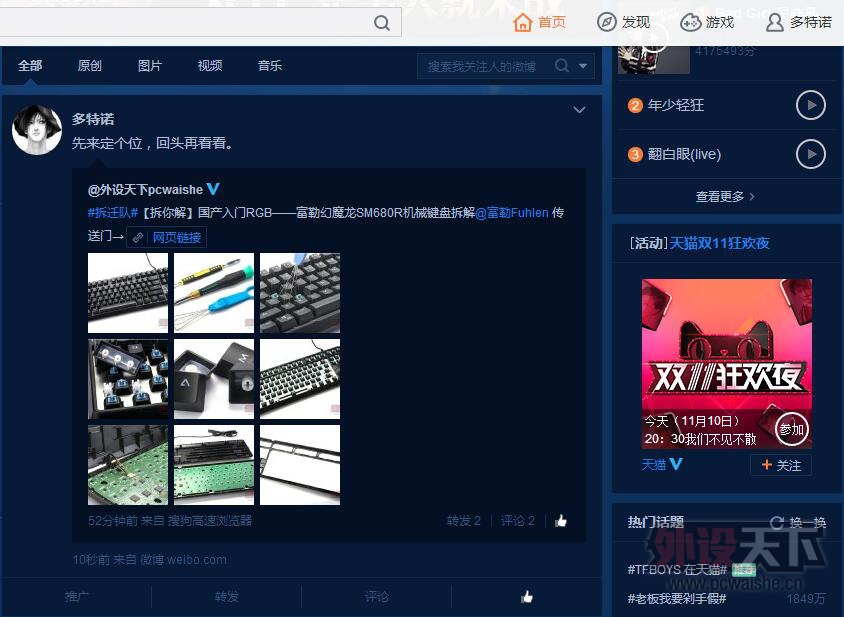Image resolution: width=844 pixels, height=617 pixels.
Task: Like the quoted post thumbs-up icon
Action: (x=561, y=521)
